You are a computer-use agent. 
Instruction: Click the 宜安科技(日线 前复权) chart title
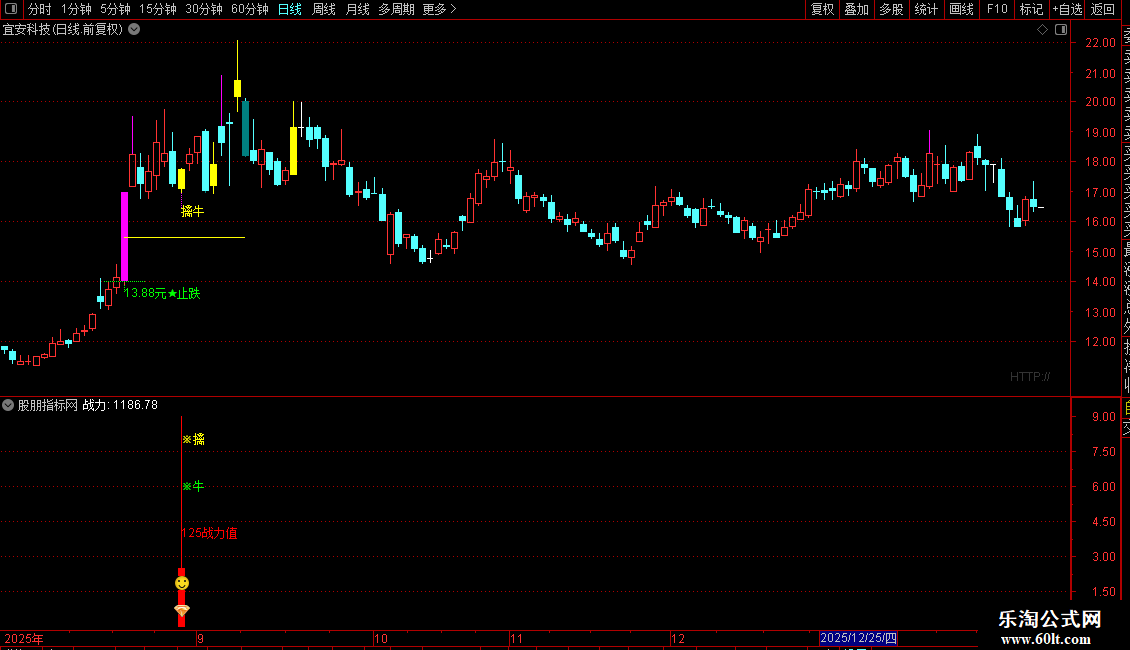63,30
